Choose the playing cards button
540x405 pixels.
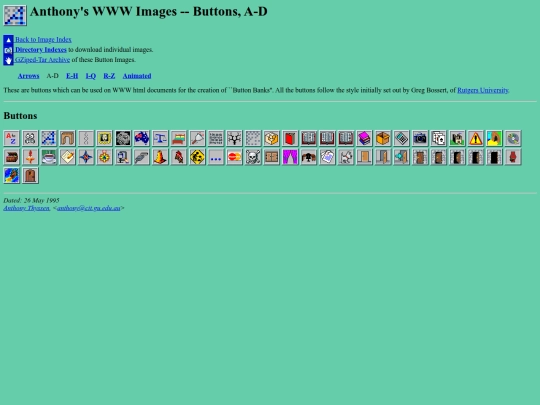(x=439, y=138)
